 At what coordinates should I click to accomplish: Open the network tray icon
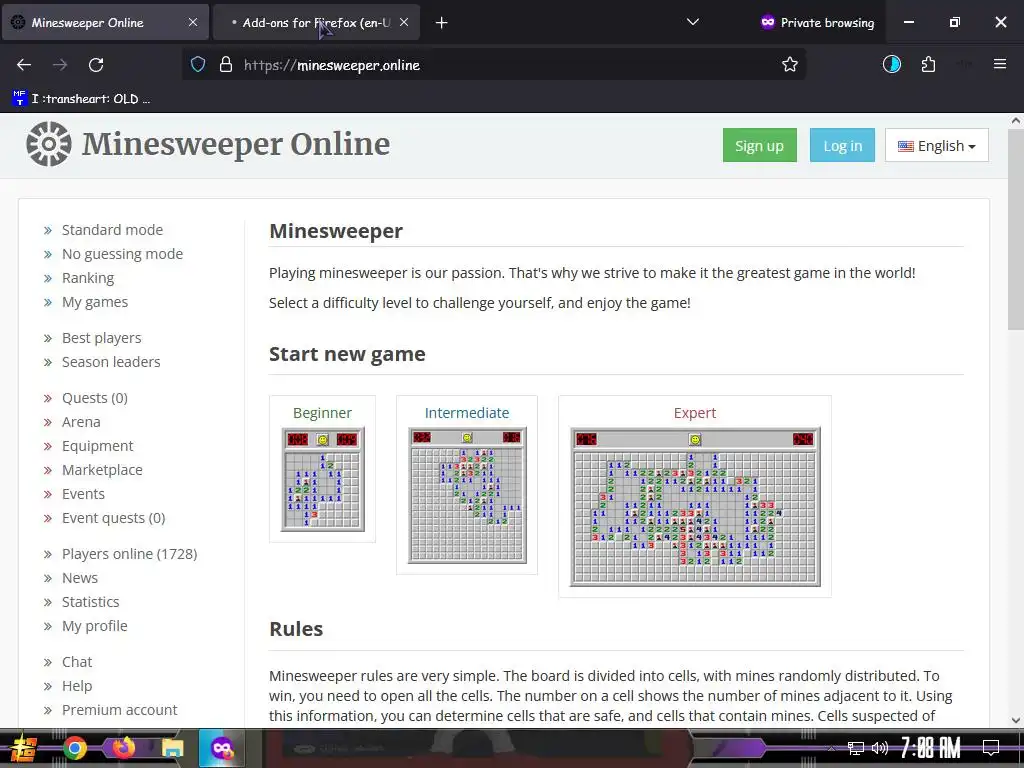click(x=855, y=748)
